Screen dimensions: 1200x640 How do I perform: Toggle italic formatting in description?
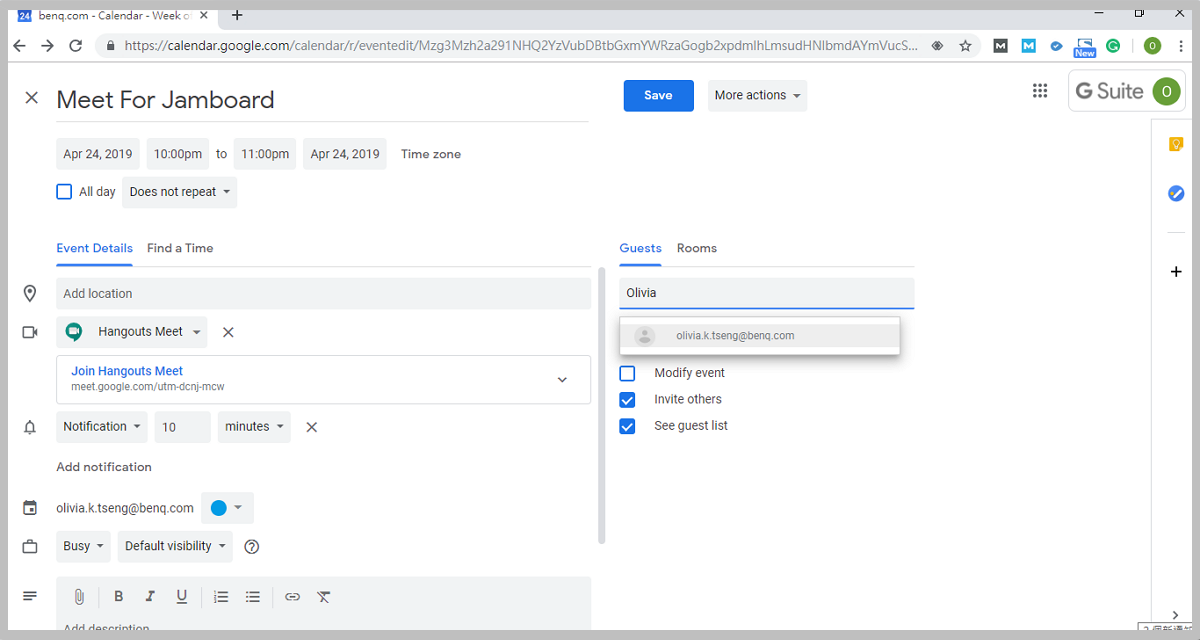[150, 597]
